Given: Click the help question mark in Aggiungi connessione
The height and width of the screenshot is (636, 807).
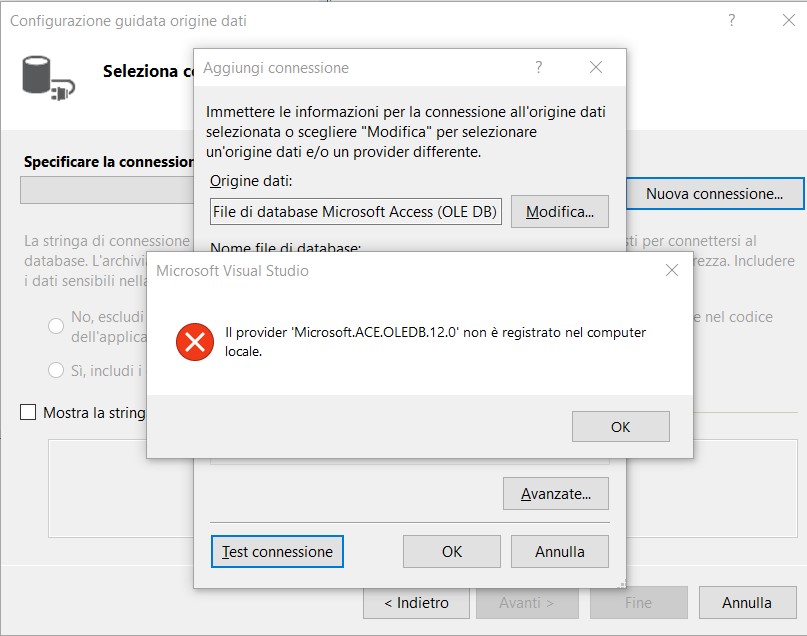Looking at the screenshot, I should point(539,68).
